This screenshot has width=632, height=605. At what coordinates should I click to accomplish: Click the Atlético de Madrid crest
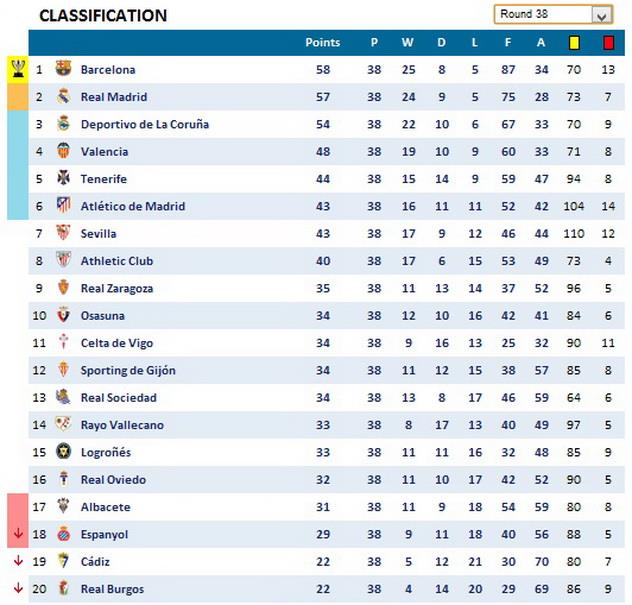click(x=64, y=207)
